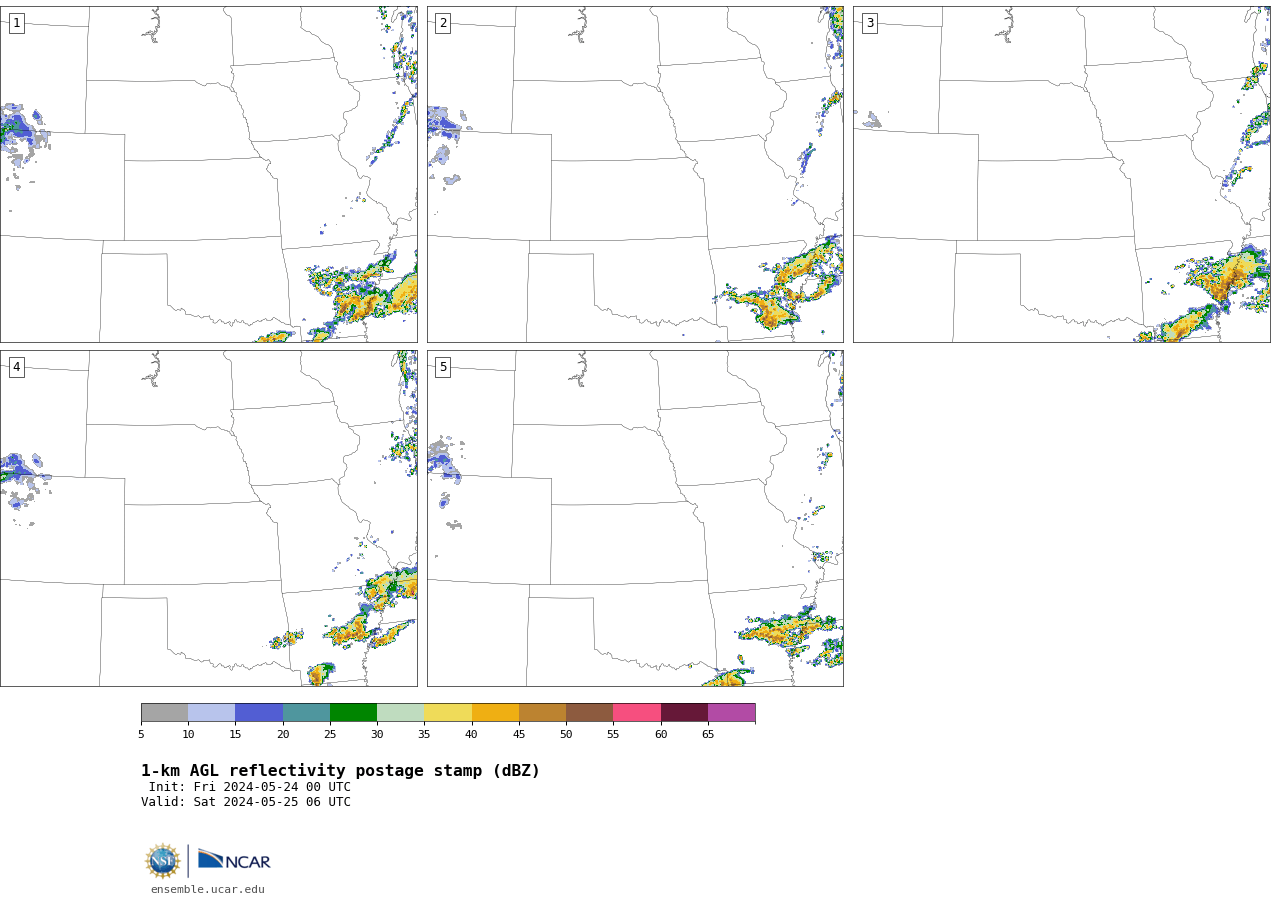Click the panel number label 1
Screen dimensions: 1280x901
pyautogui.click(x=16, y=23)
